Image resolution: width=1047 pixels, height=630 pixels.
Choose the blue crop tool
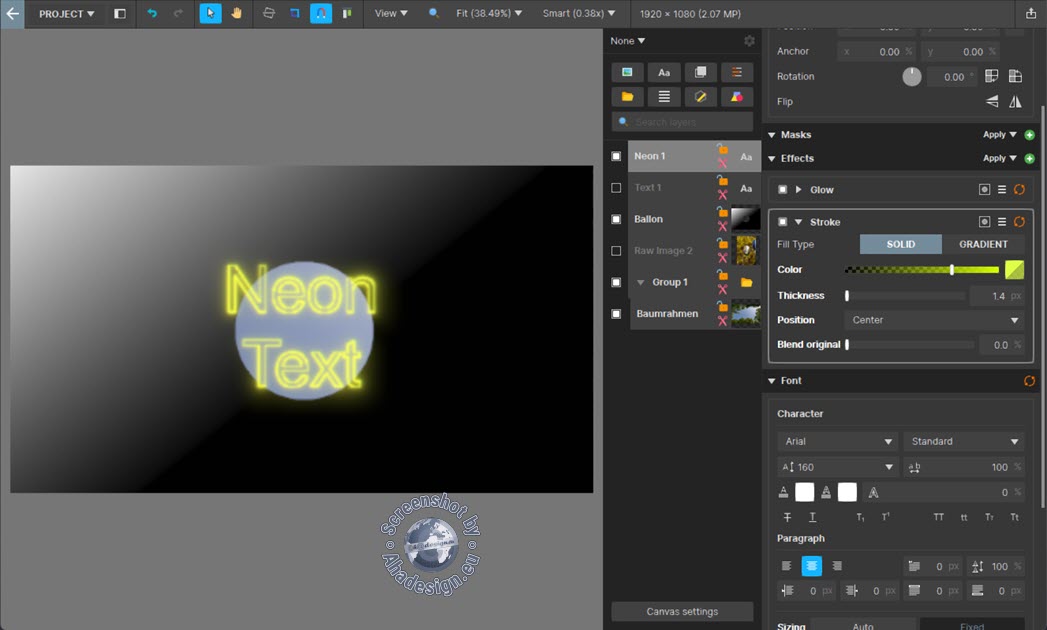[294, 13]
